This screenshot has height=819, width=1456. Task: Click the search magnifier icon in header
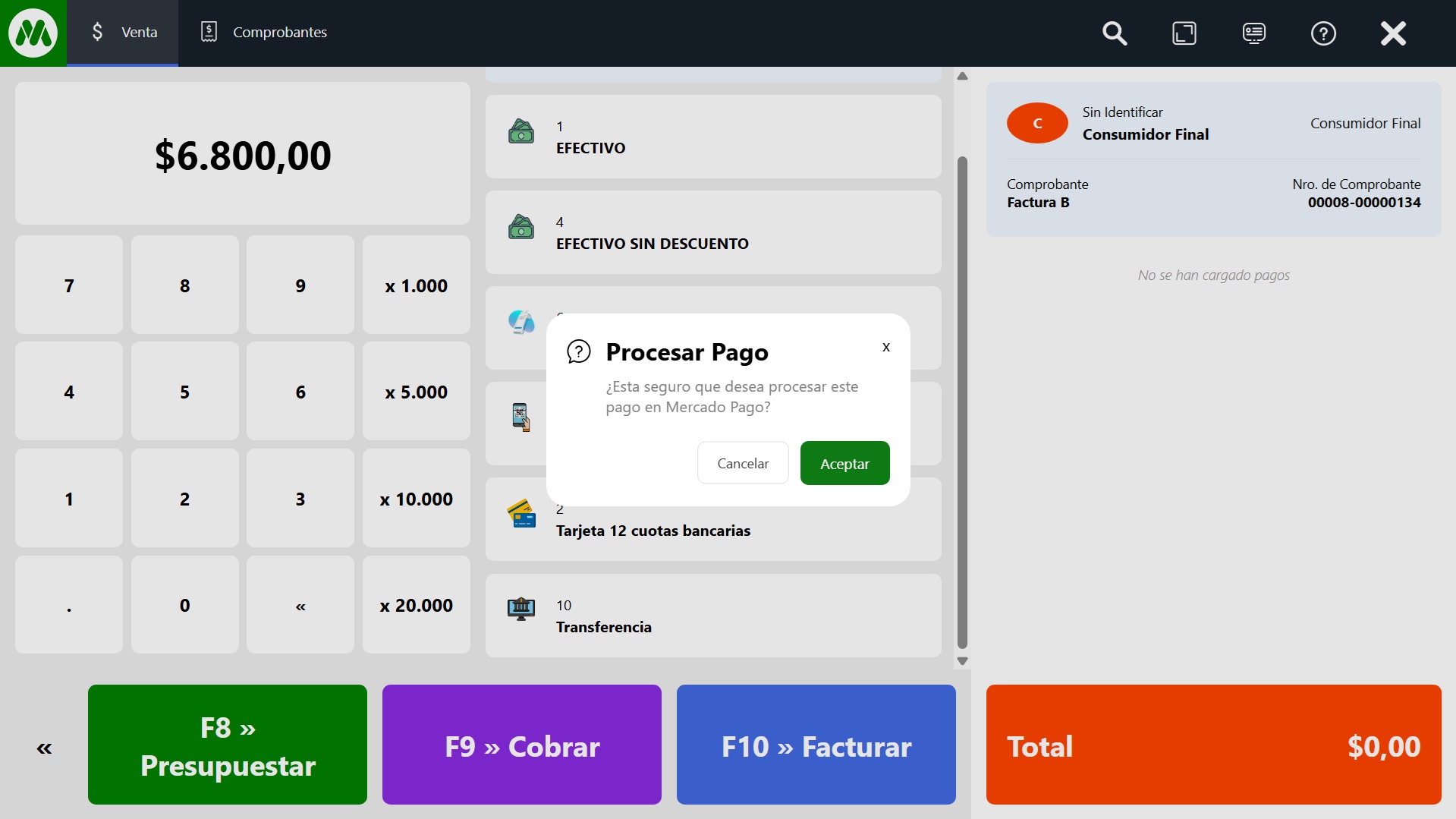[x=1114, y=33]
